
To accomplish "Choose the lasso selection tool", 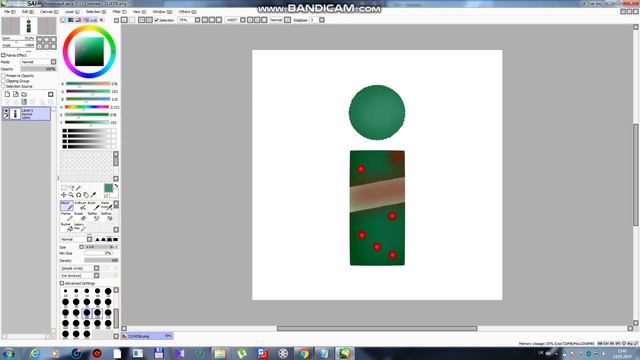I will tap(71, 188).
